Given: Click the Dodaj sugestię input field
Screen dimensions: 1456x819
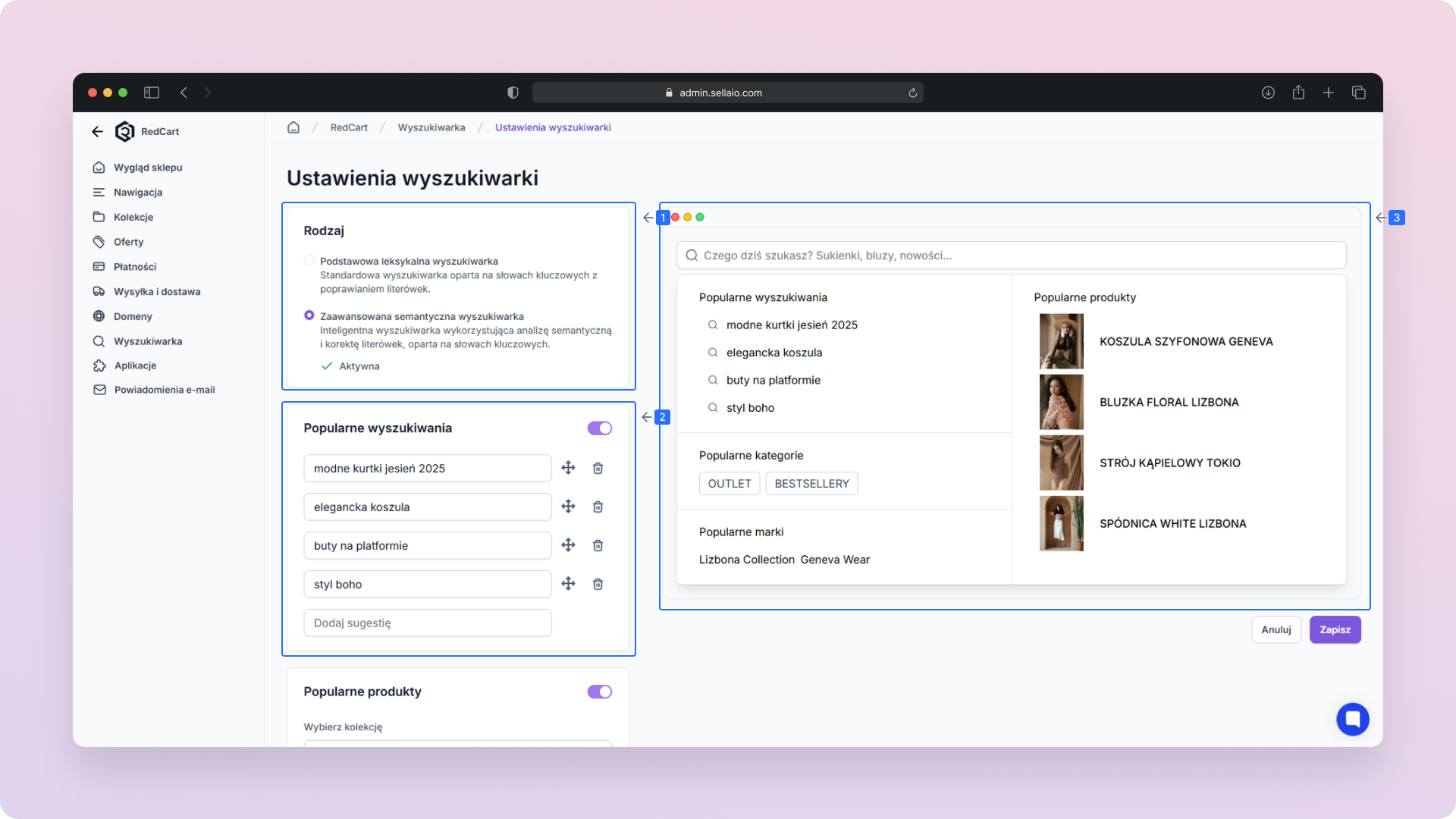Looking at the screenshot, I should click(x=428, y=623).
